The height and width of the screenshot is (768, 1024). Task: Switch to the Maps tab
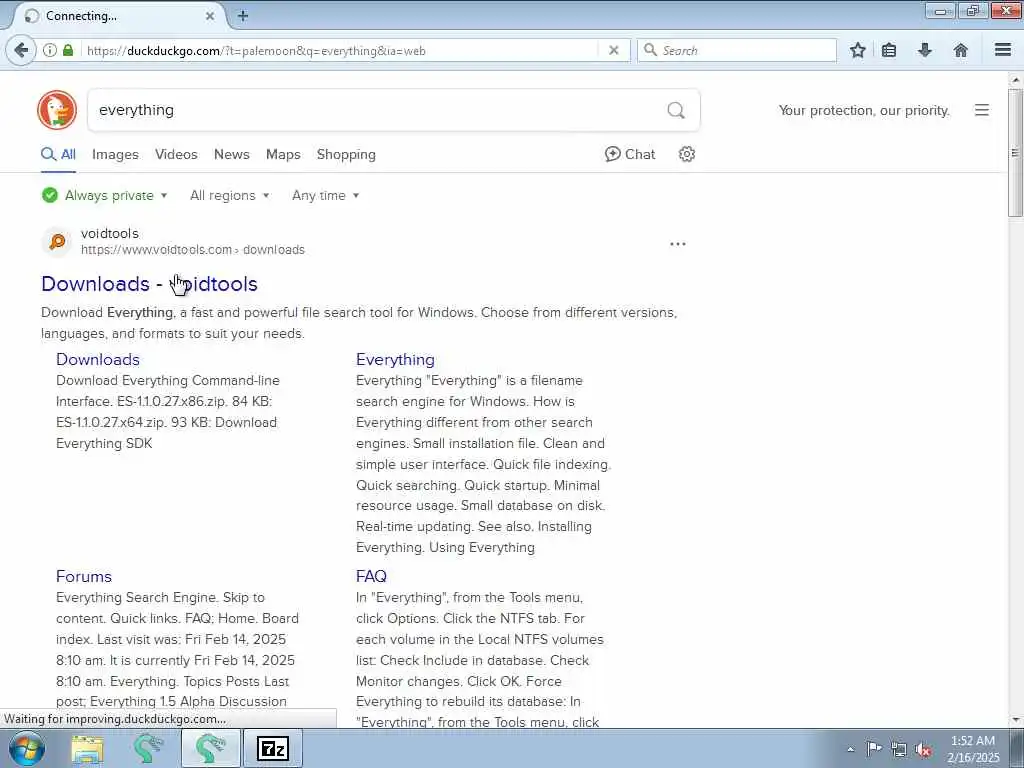283,154
